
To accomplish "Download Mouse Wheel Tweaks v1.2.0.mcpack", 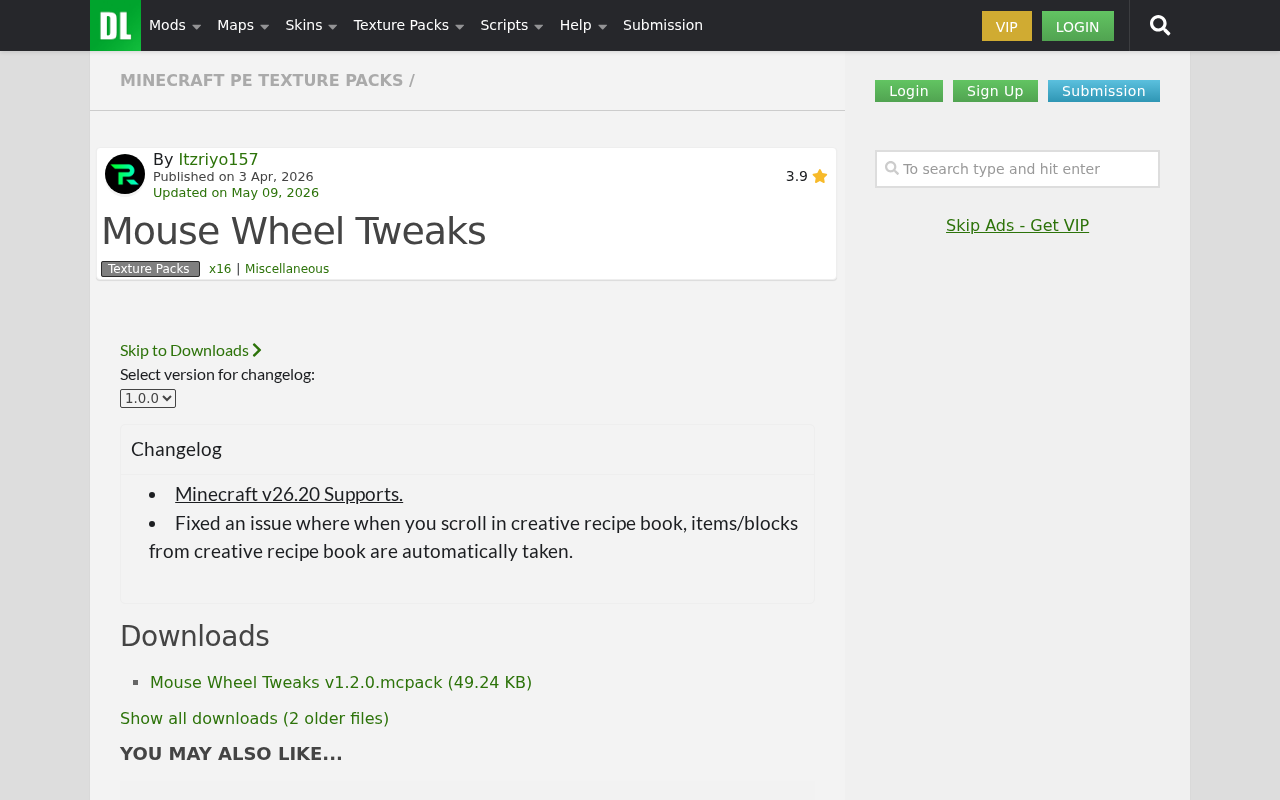I will 341,682.
